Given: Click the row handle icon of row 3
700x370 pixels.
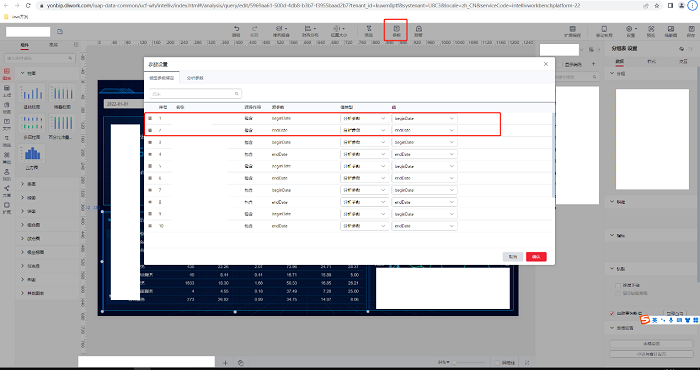Looking at the screenshot, I should tap(150, 142).
